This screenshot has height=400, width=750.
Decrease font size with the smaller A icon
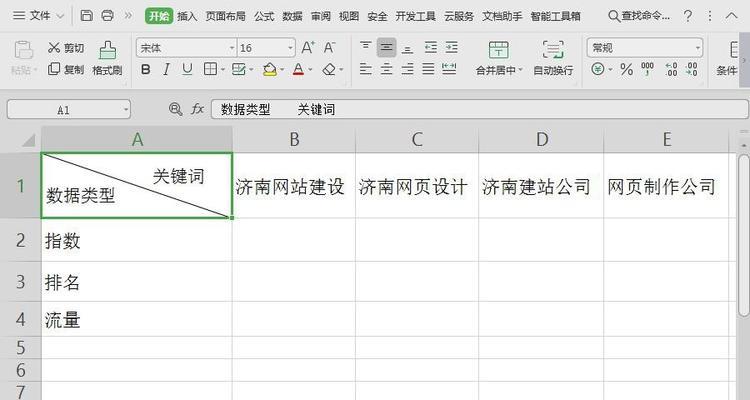pyautogui.click(x=329, y=47)
